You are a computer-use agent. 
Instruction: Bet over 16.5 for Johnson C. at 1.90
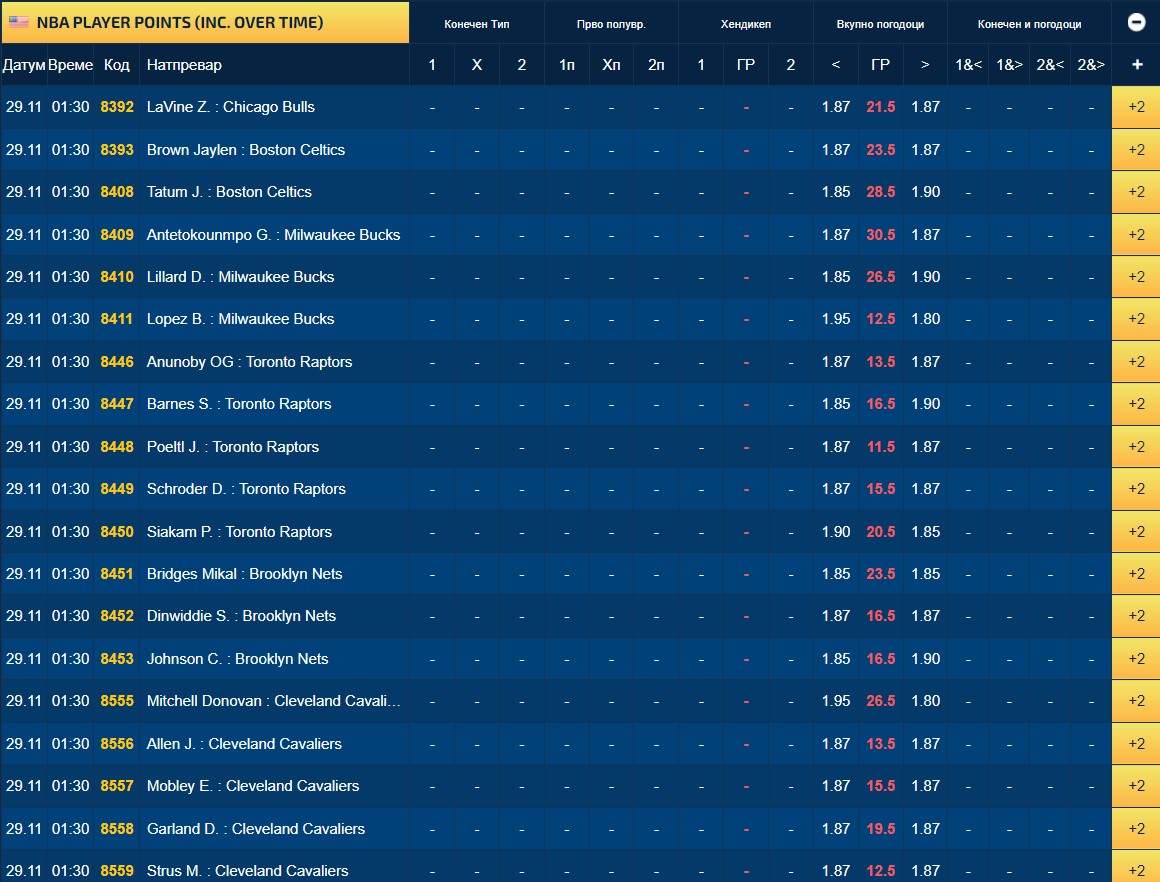pos(925,659)
